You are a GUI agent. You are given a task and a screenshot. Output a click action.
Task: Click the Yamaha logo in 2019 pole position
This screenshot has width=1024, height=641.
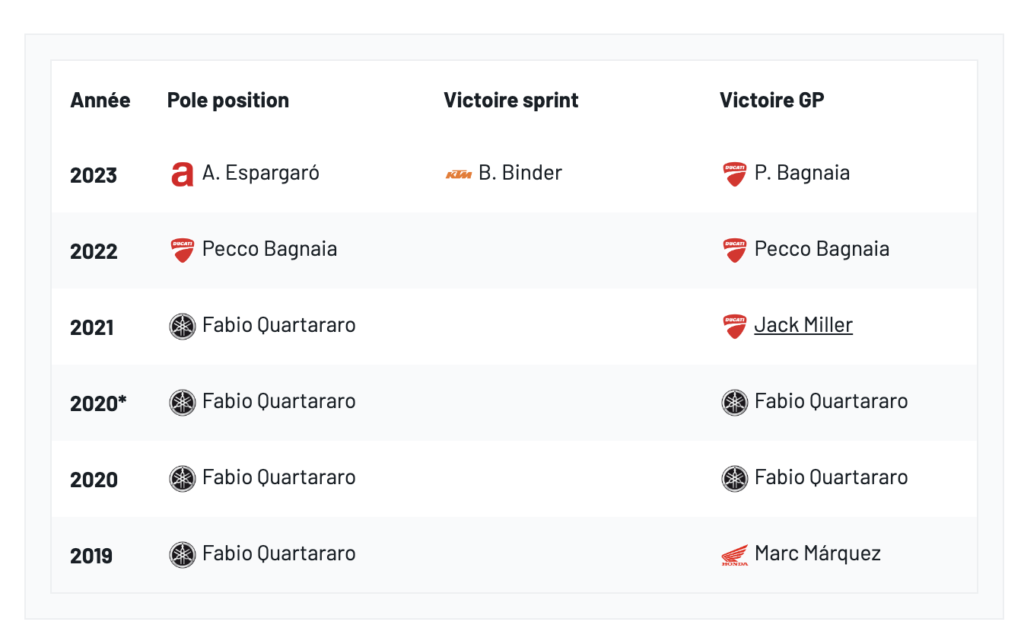pos(181,555)
